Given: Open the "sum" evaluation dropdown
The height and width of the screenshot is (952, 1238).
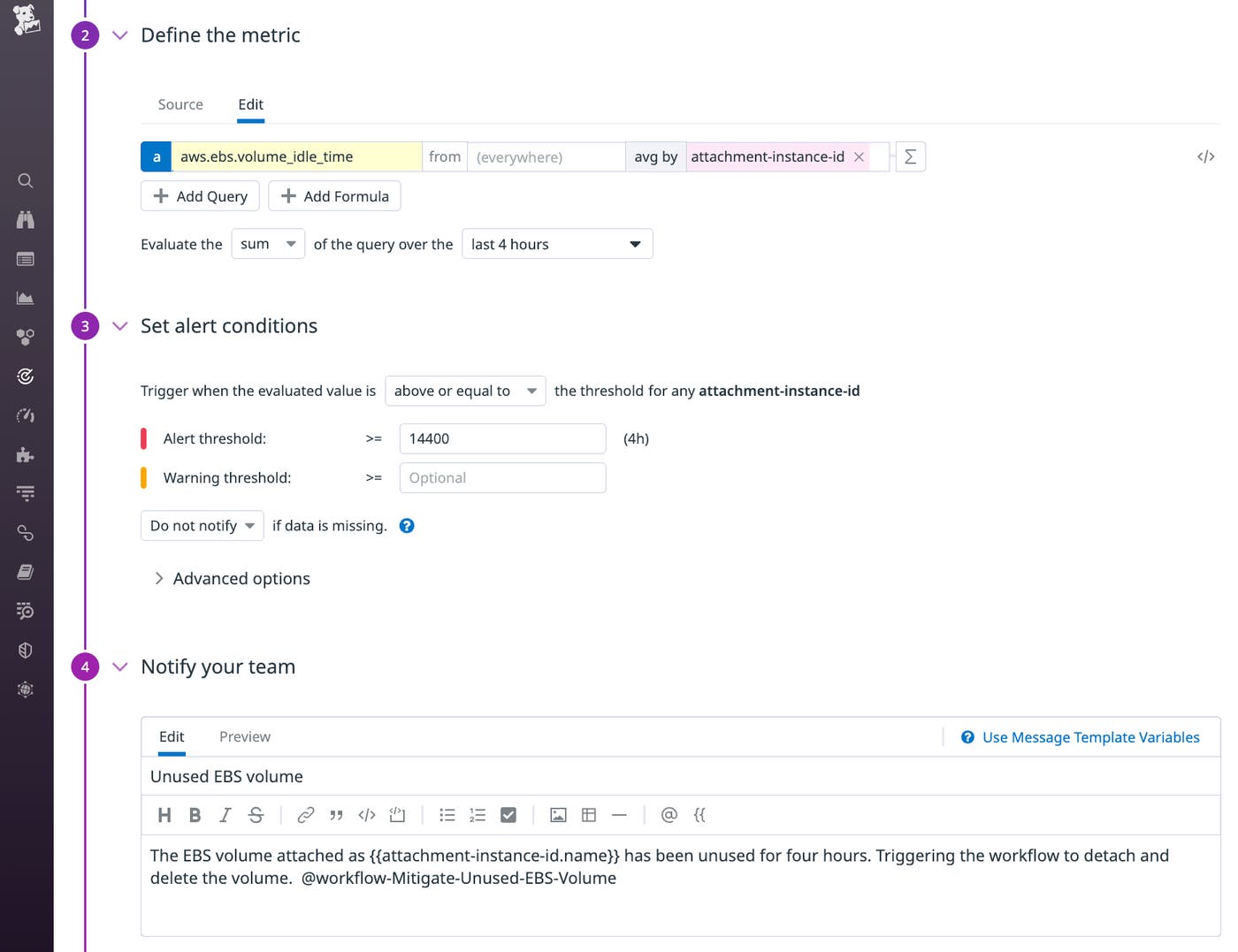Looking at the screenshot, I should tap(267, 244).
